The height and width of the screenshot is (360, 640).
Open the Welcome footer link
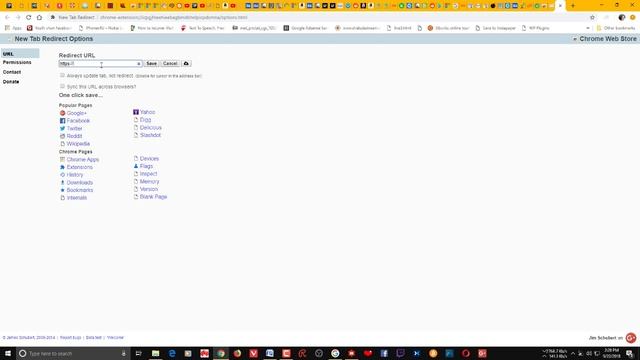(x=115, y=338)
